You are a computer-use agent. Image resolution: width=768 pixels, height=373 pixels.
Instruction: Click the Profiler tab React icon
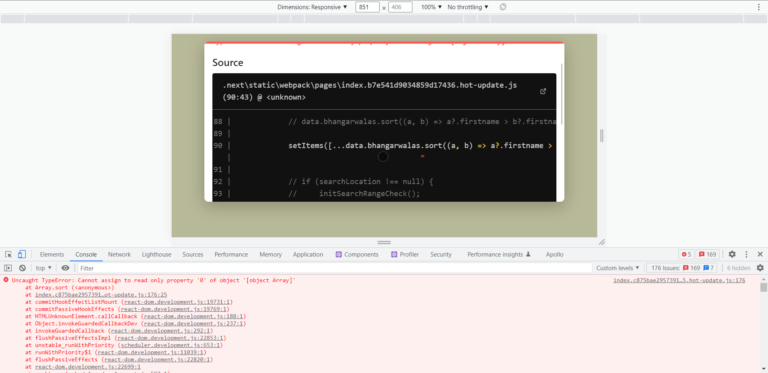[394, 255]
